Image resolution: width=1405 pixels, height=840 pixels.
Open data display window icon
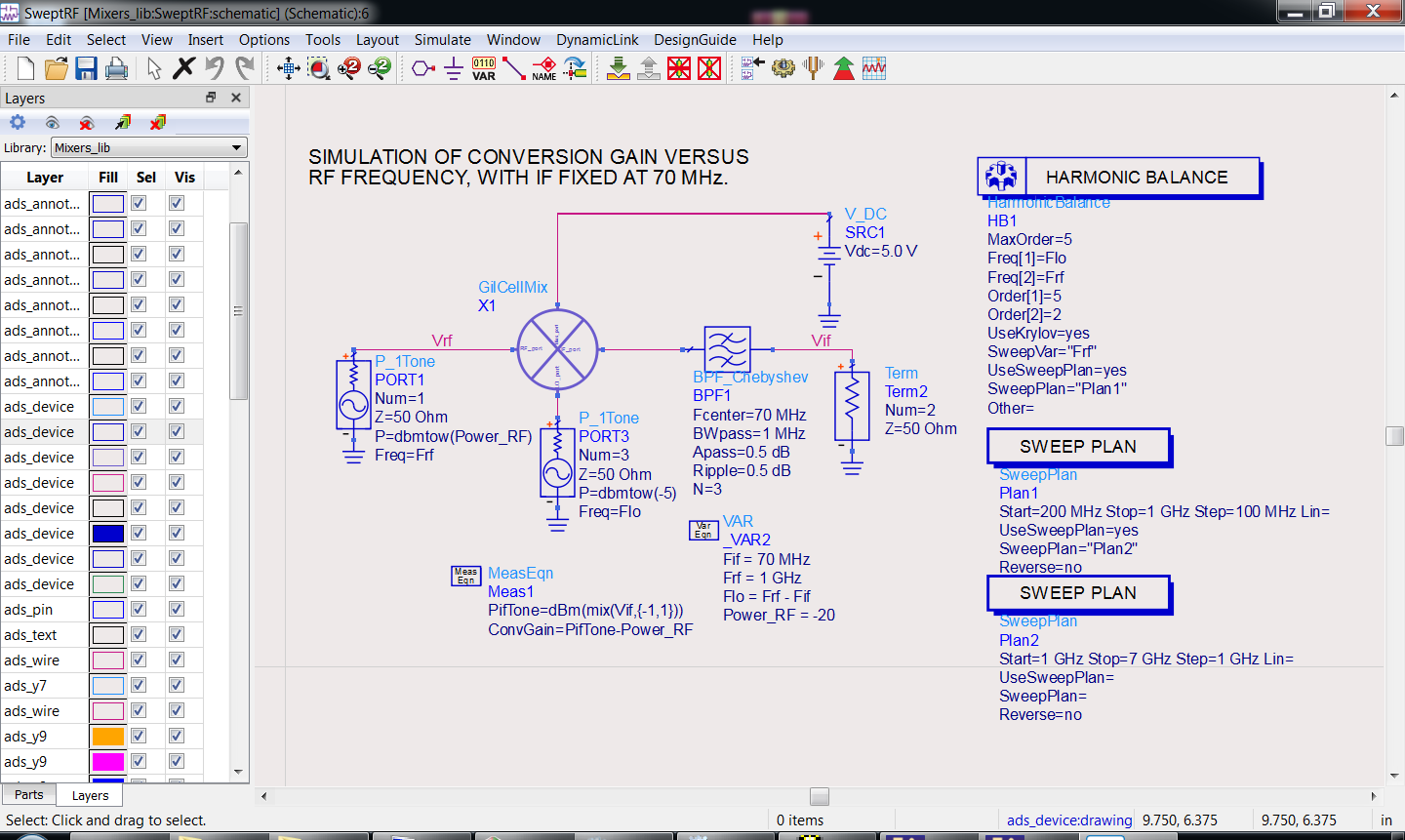[x=874, y=68]
